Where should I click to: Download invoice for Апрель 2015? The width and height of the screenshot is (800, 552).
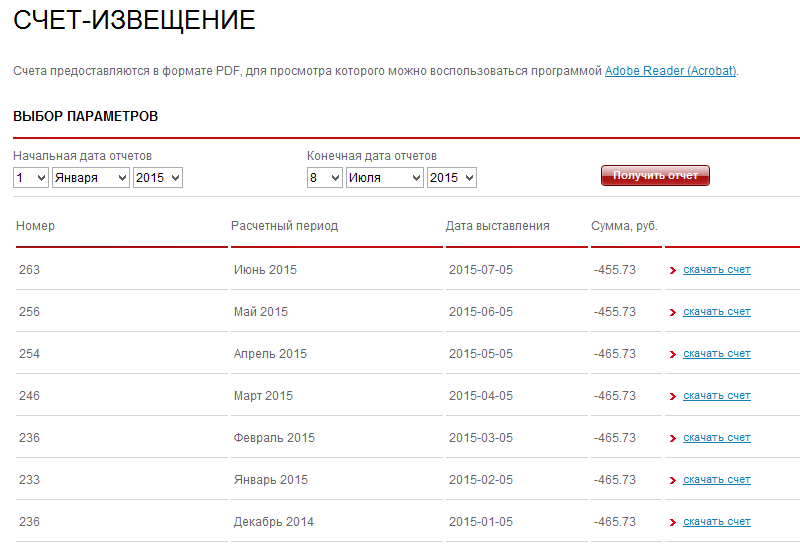tap(716, 354)
